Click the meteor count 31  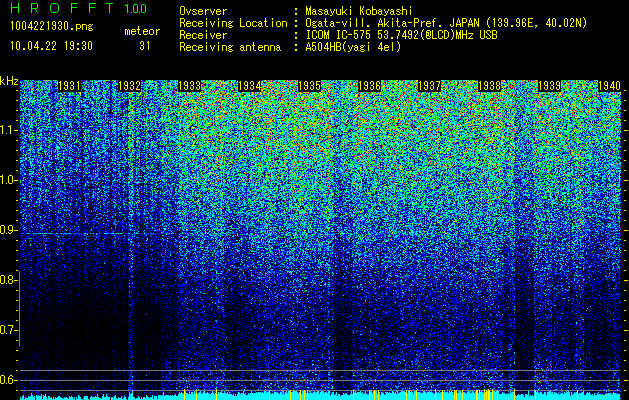click(x=145, y=46)
